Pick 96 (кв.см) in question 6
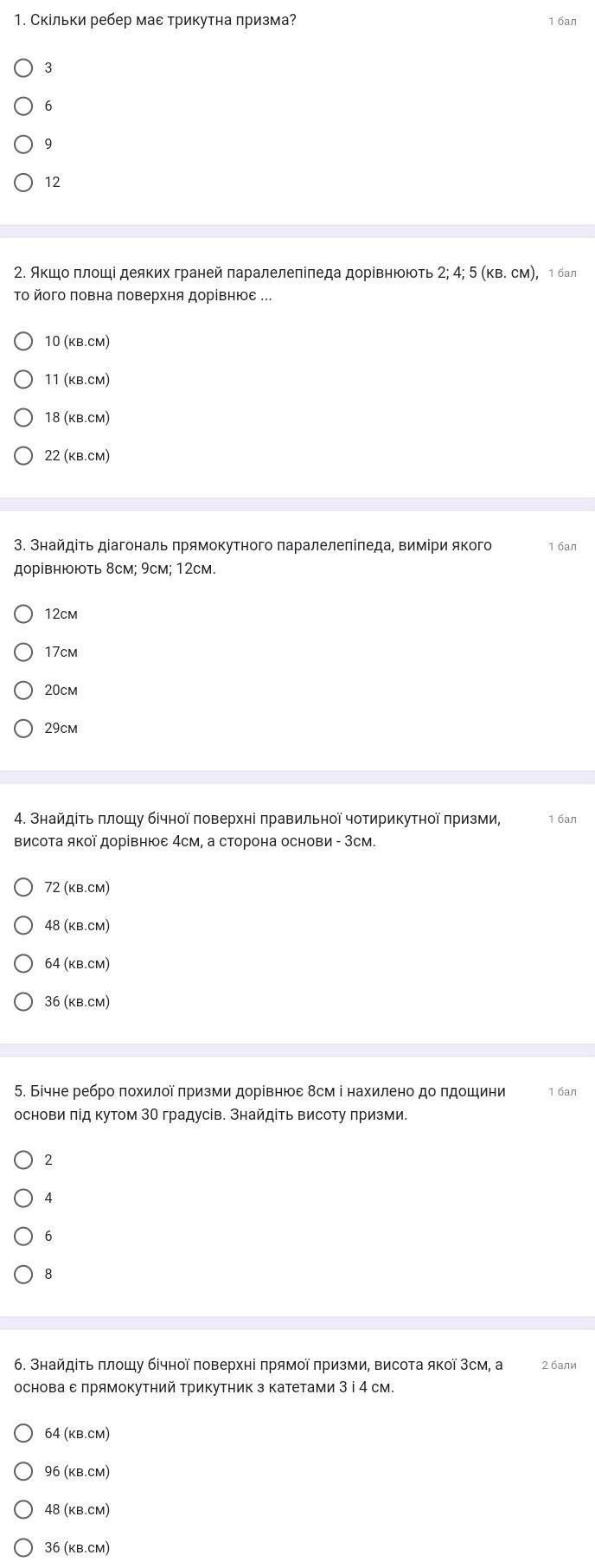595x1568 pixels. [x=24, y=1471]
